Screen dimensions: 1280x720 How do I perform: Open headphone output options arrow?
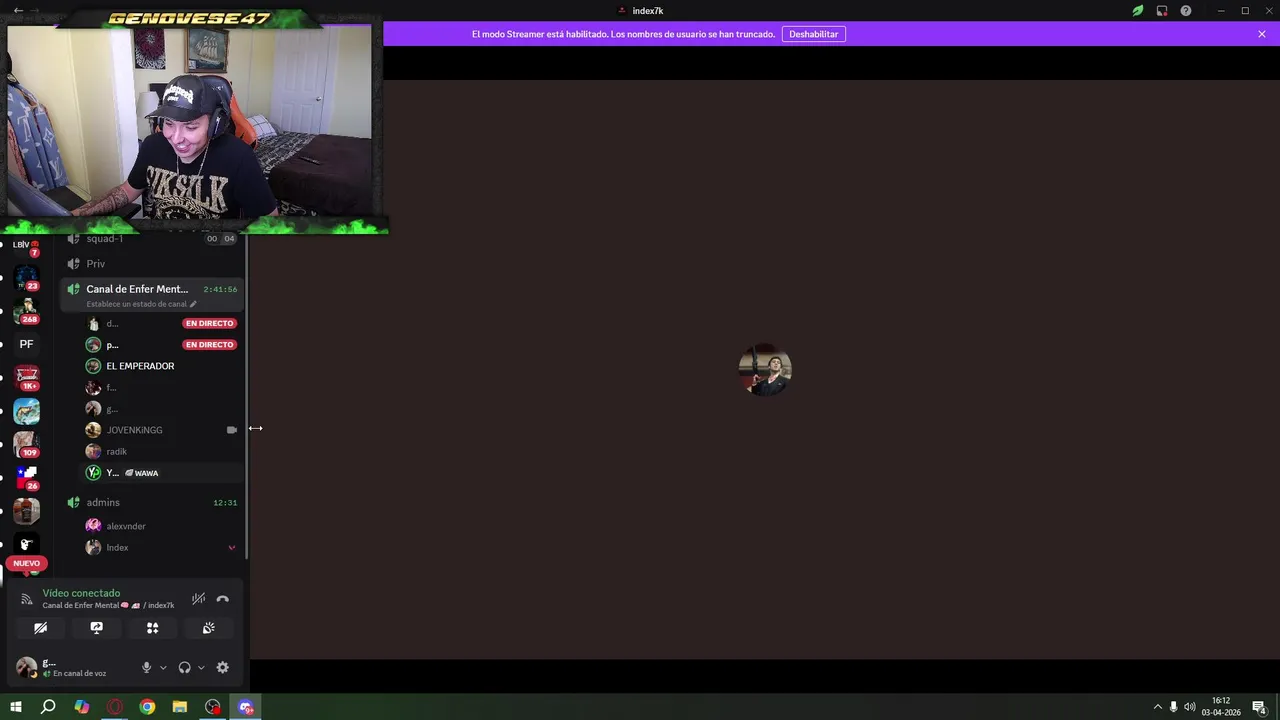point(201,667)
